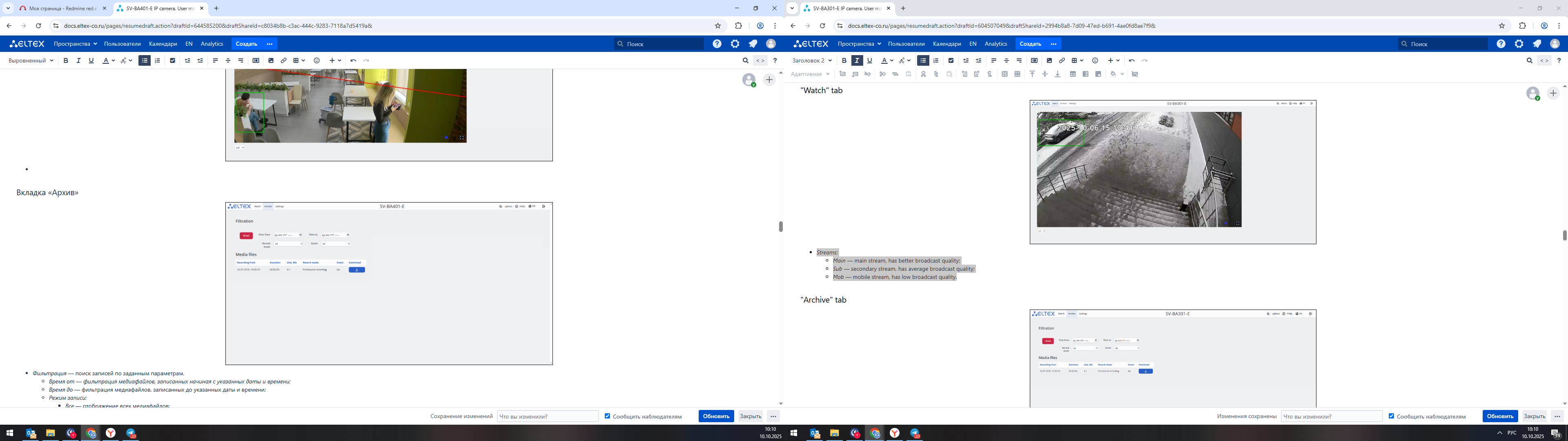Open find/replace magnifier in SV-BA401-E editor
Screen dimensions: 1568x441
(745, 60)
